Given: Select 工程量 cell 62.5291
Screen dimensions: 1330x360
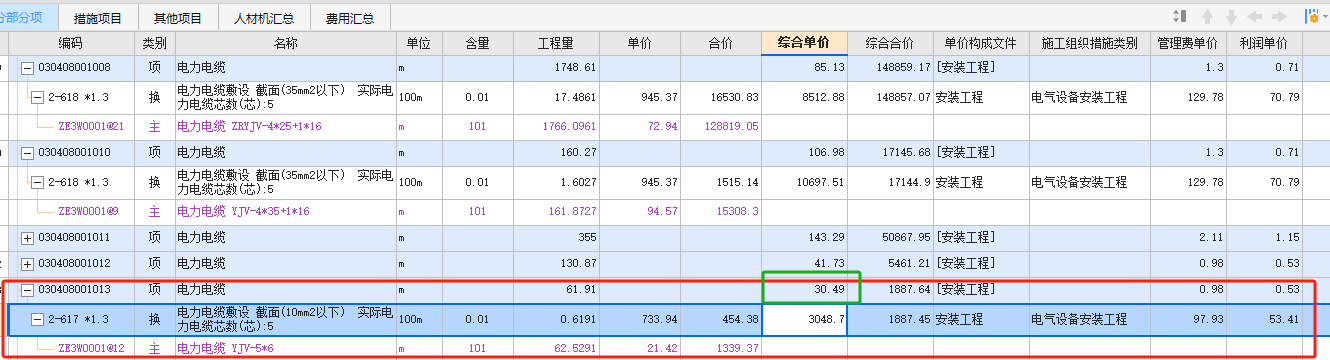Looking at the screenshot, I should pyautogui.click(x=556, y=347).
